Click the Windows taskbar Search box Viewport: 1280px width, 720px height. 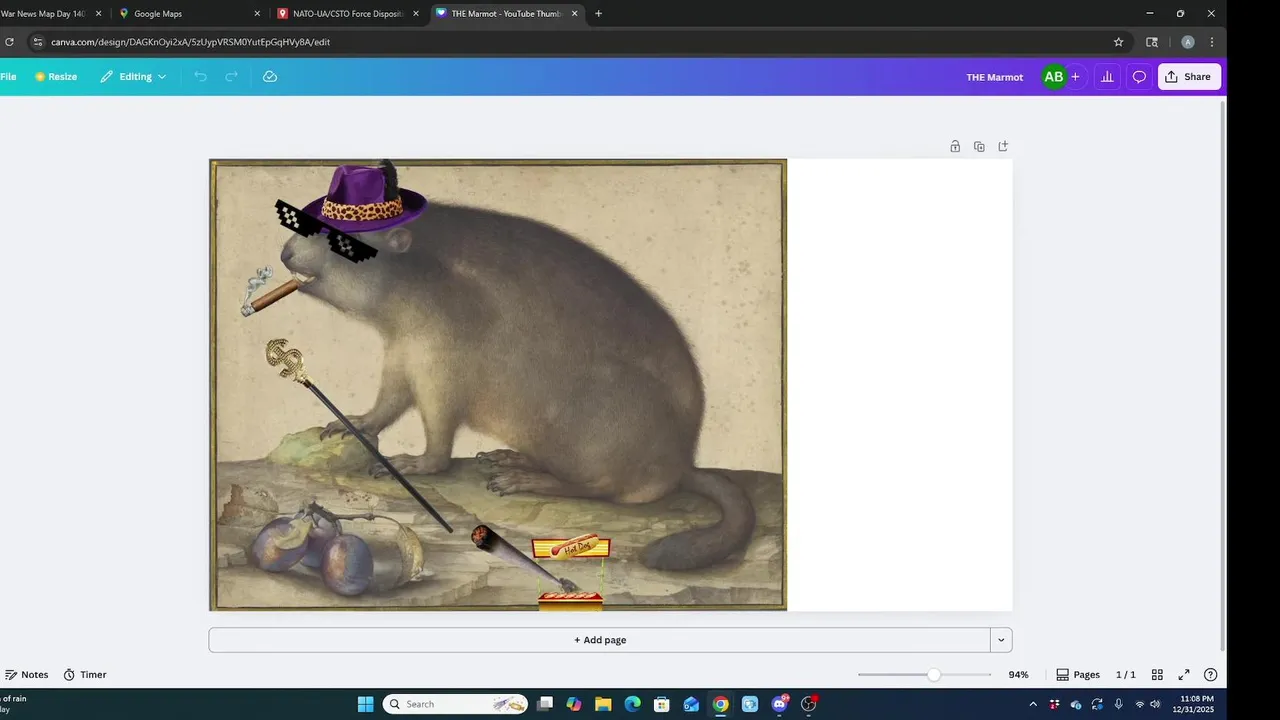tap(456, 704)
